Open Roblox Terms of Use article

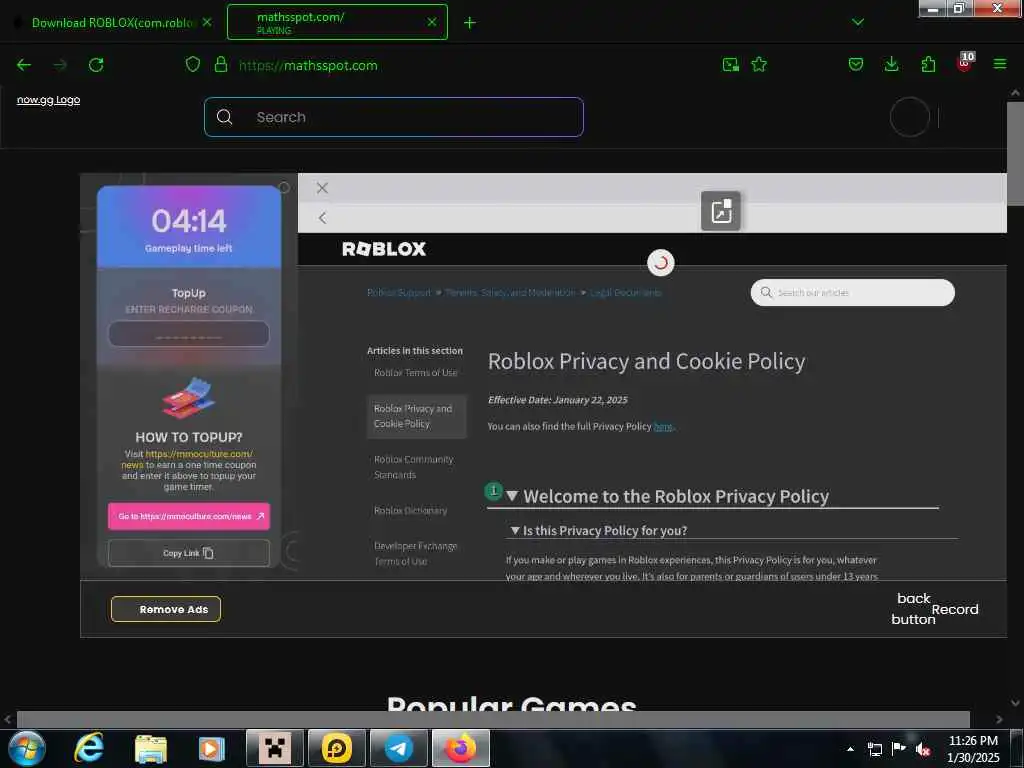(415, 373)
